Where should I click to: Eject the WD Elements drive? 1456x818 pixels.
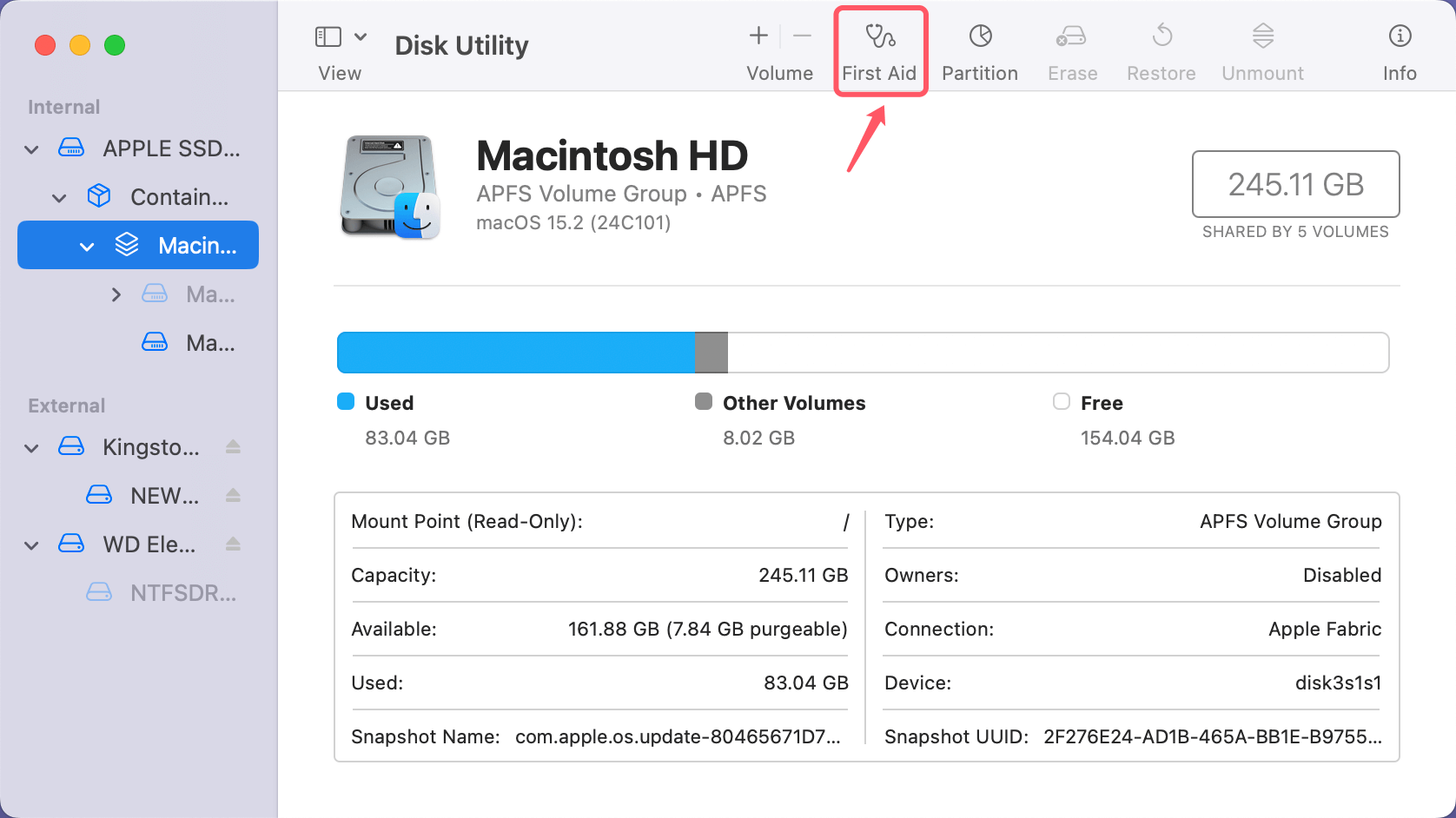(x=233, y=544)
